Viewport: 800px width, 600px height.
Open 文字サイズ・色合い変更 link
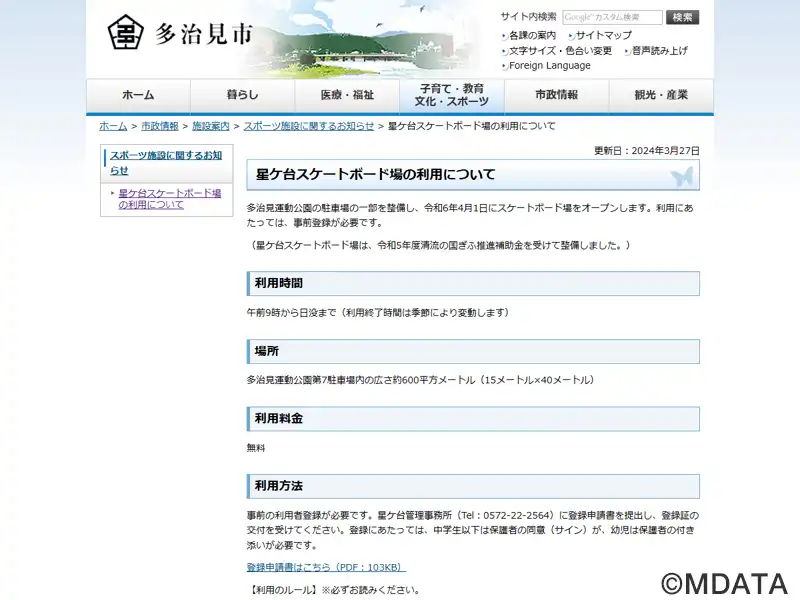click(560, 51)
